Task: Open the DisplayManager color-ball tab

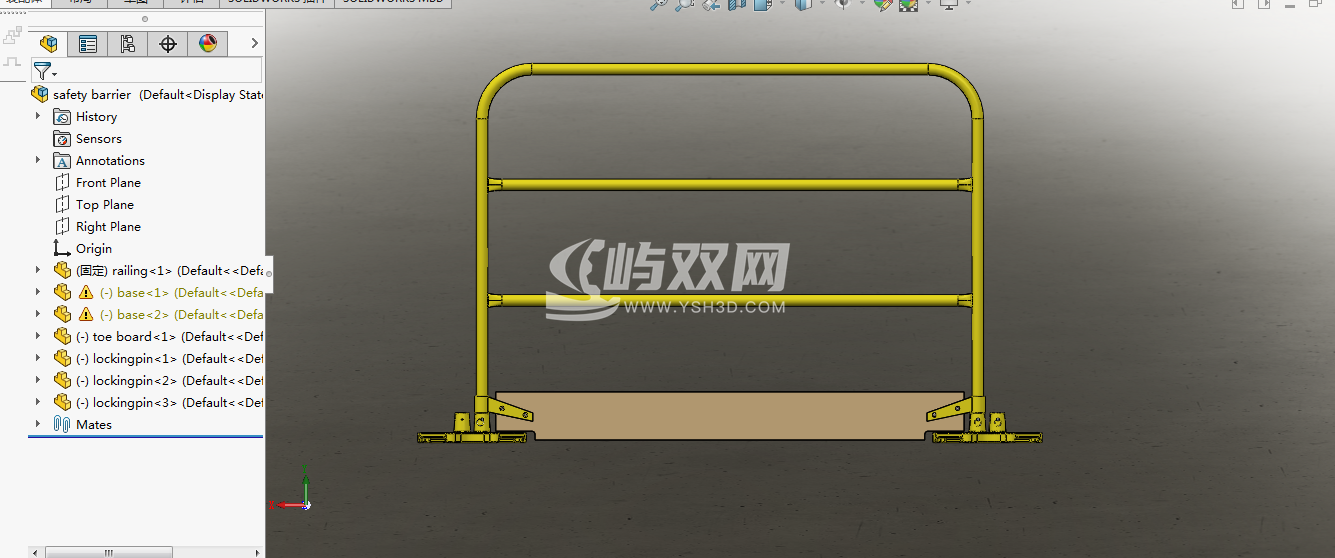Action: coord(208,43)
